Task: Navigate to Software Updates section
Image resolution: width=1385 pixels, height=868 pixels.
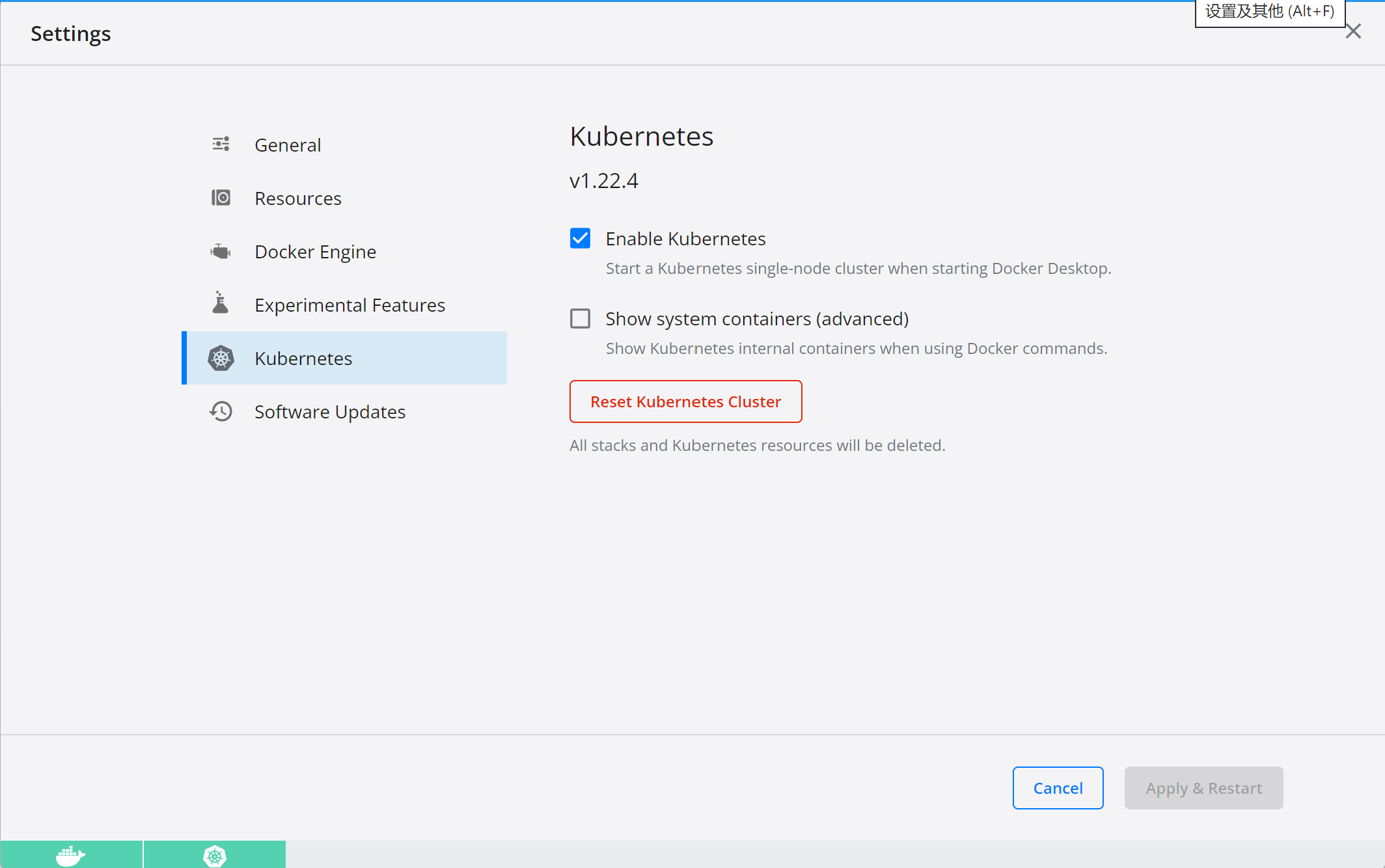Action: click(329, 410)
